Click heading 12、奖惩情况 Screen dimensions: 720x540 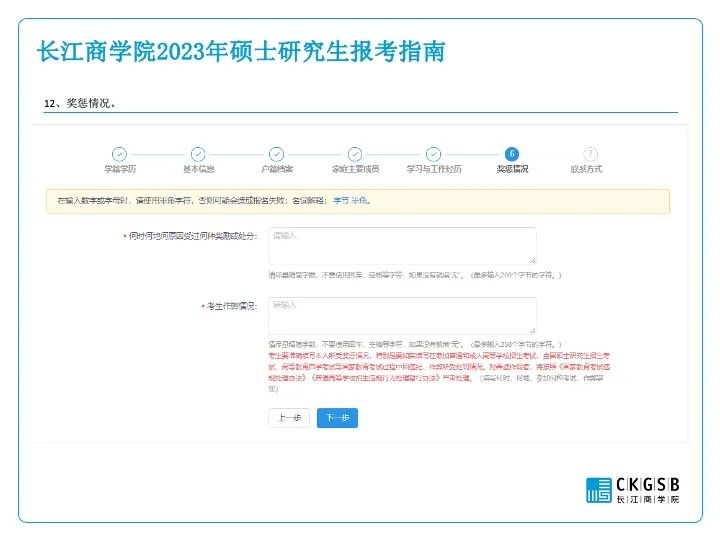(x=79, y=103)
